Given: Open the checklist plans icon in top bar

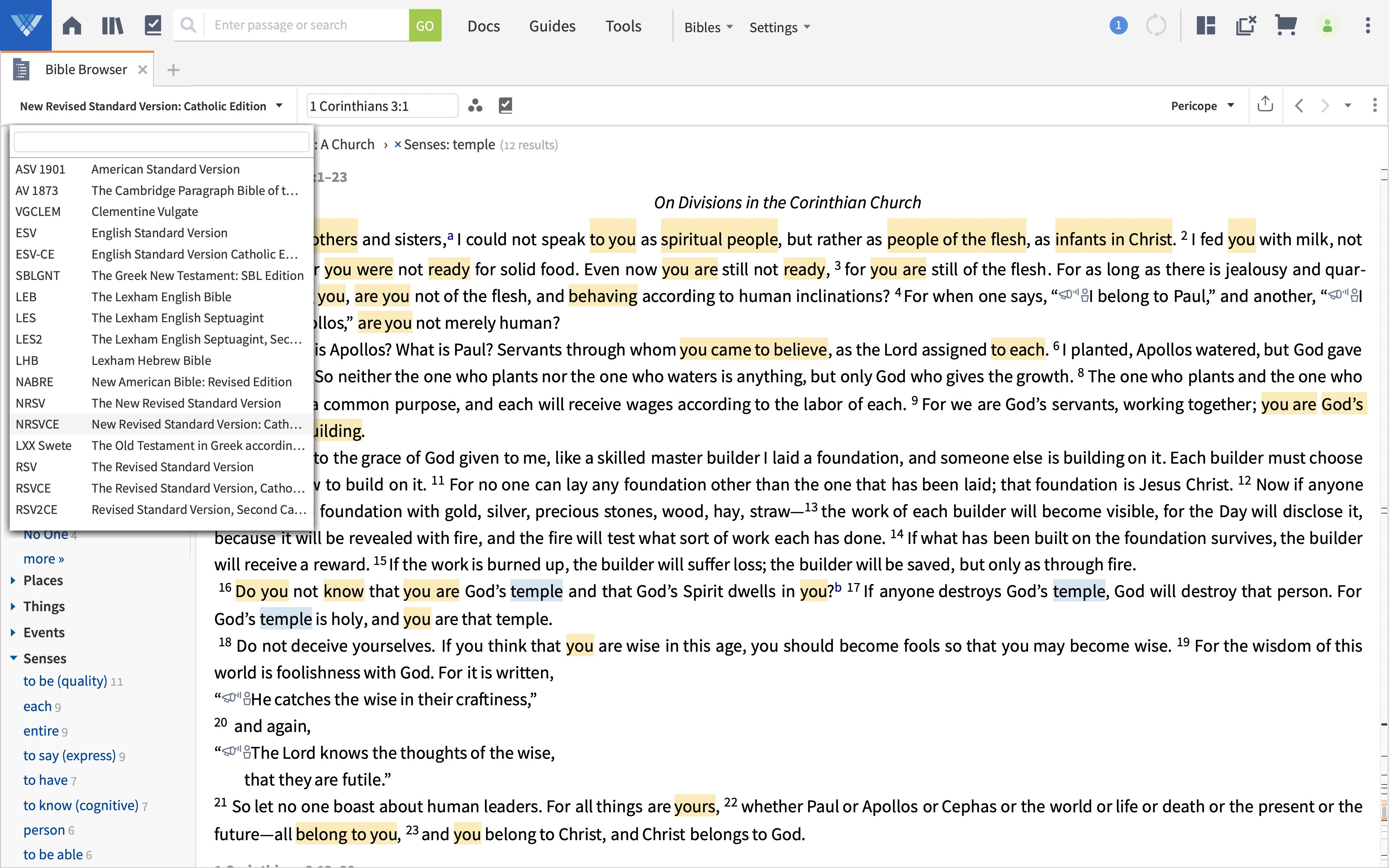Looking at the screenshot, I should 153,26.
